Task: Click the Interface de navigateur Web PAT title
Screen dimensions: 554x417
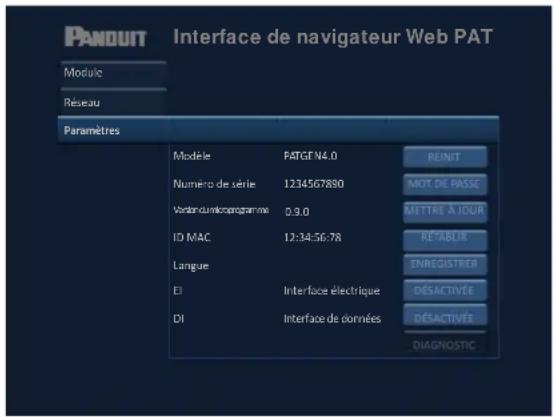Action: pos(332,37)
